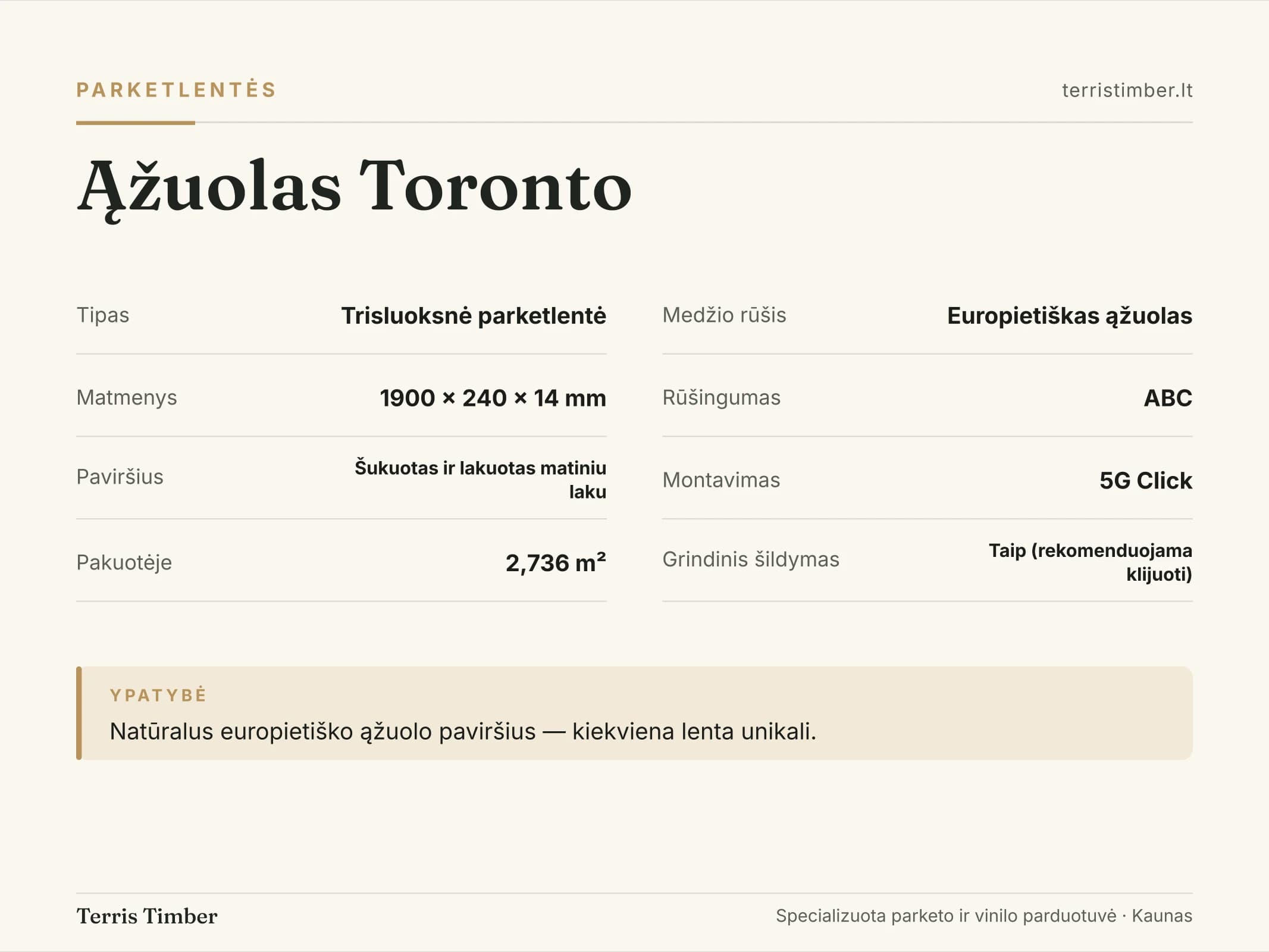Select the ABC grade value
The width and height of the screenshot is (1269, 952).
point(1168,398)
